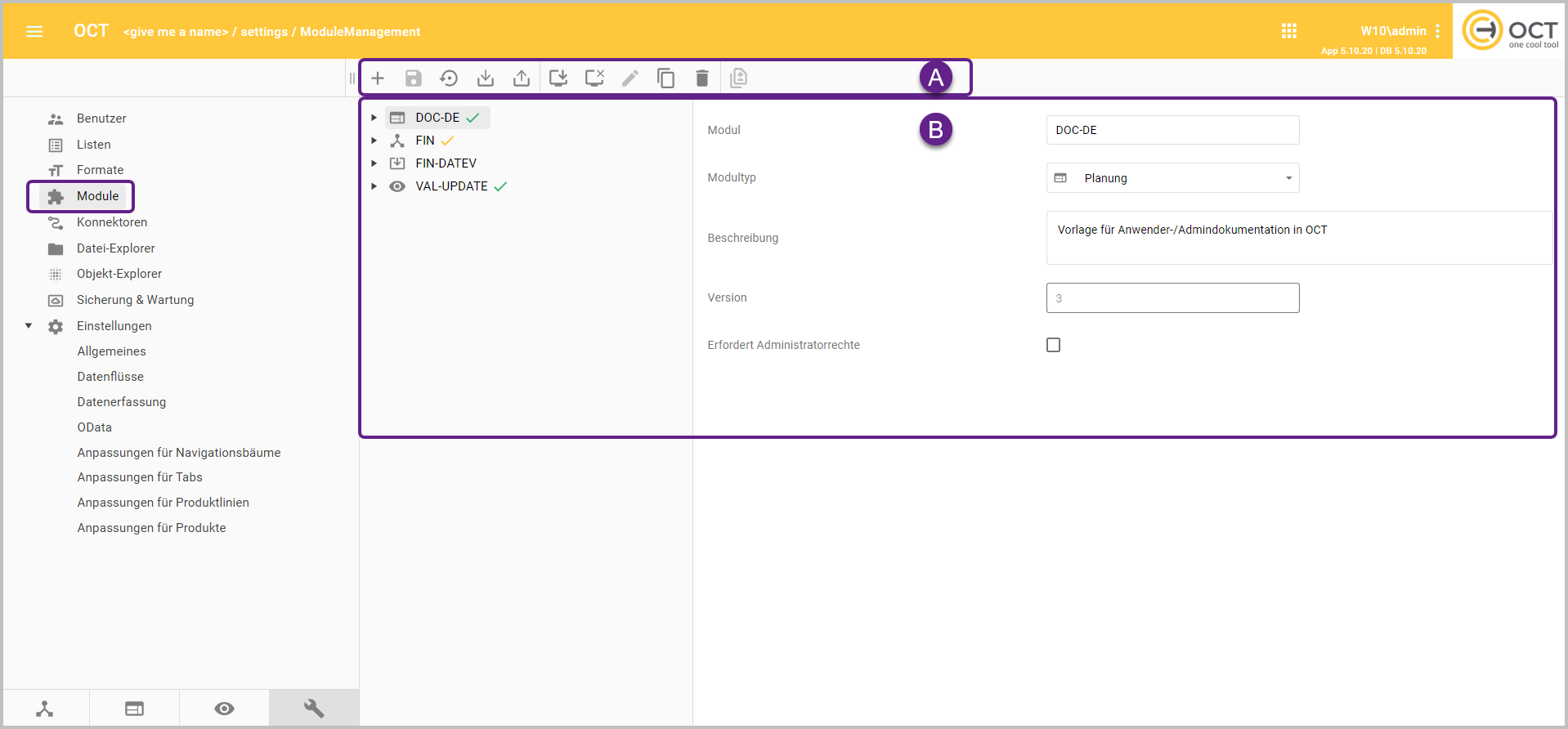Click the save floppy disk icon
The width and height of the screenshot is (1568, 729).
coord(414,78)
